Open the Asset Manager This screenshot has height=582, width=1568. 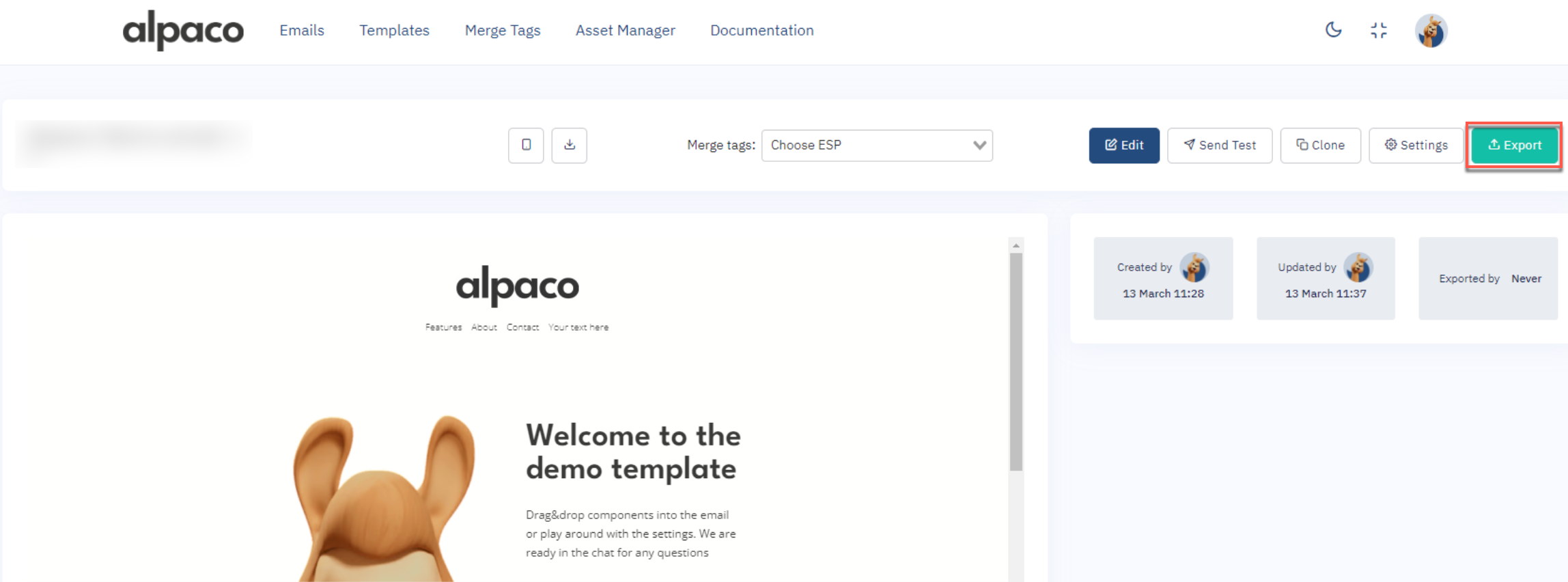click(x=625, y=30)
